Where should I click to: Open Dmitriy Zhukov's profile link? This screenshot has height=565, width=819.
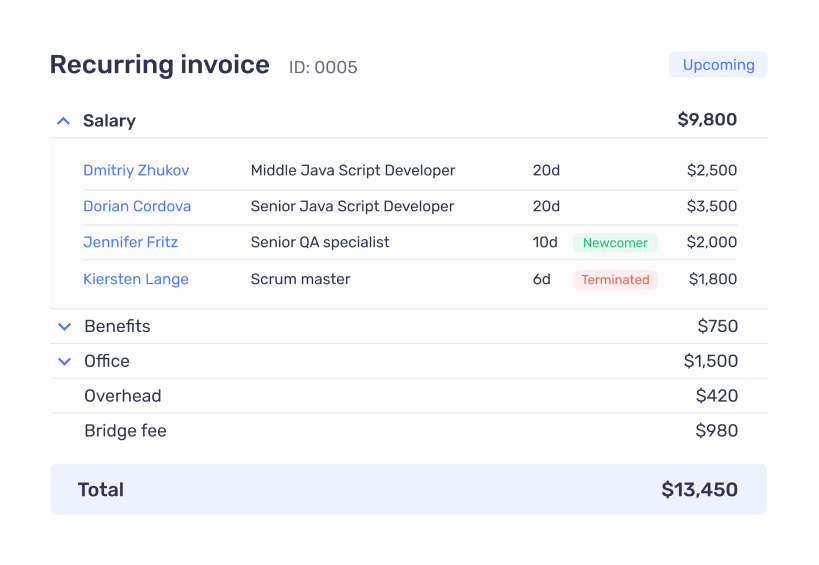pos(136,170)
